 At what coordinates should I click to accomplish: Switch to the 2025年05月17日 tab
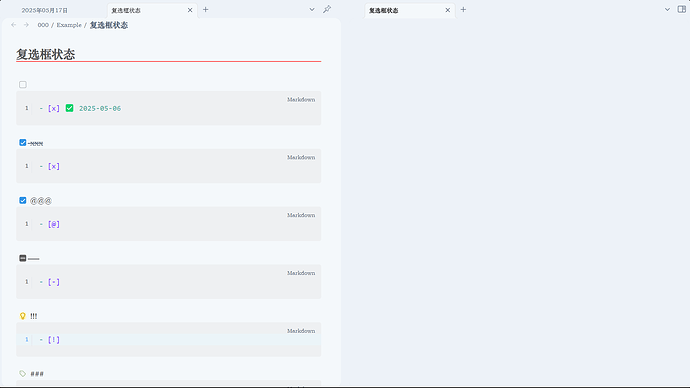coord(44,10)
